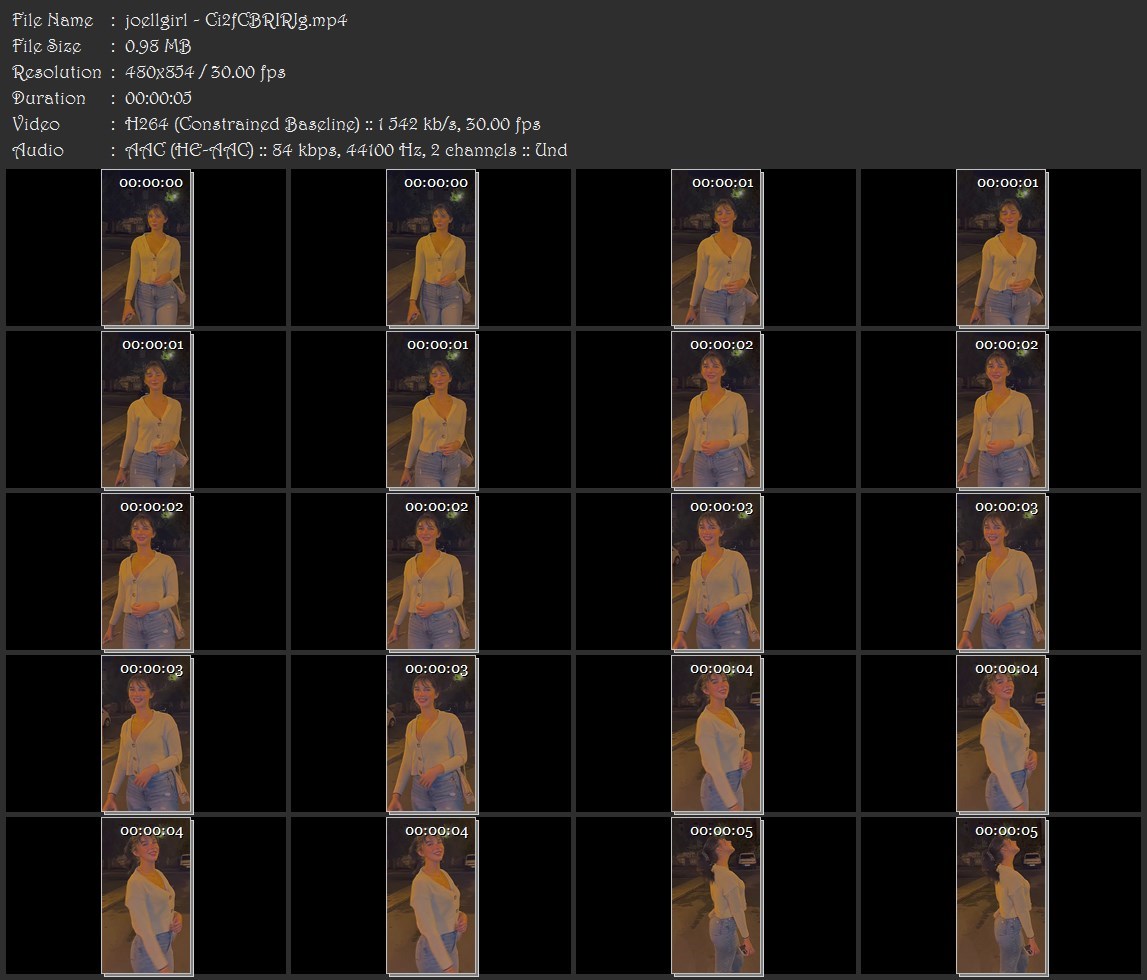Open the third-row second 00:00:02 thumbnail

click(x=432, y=572)
